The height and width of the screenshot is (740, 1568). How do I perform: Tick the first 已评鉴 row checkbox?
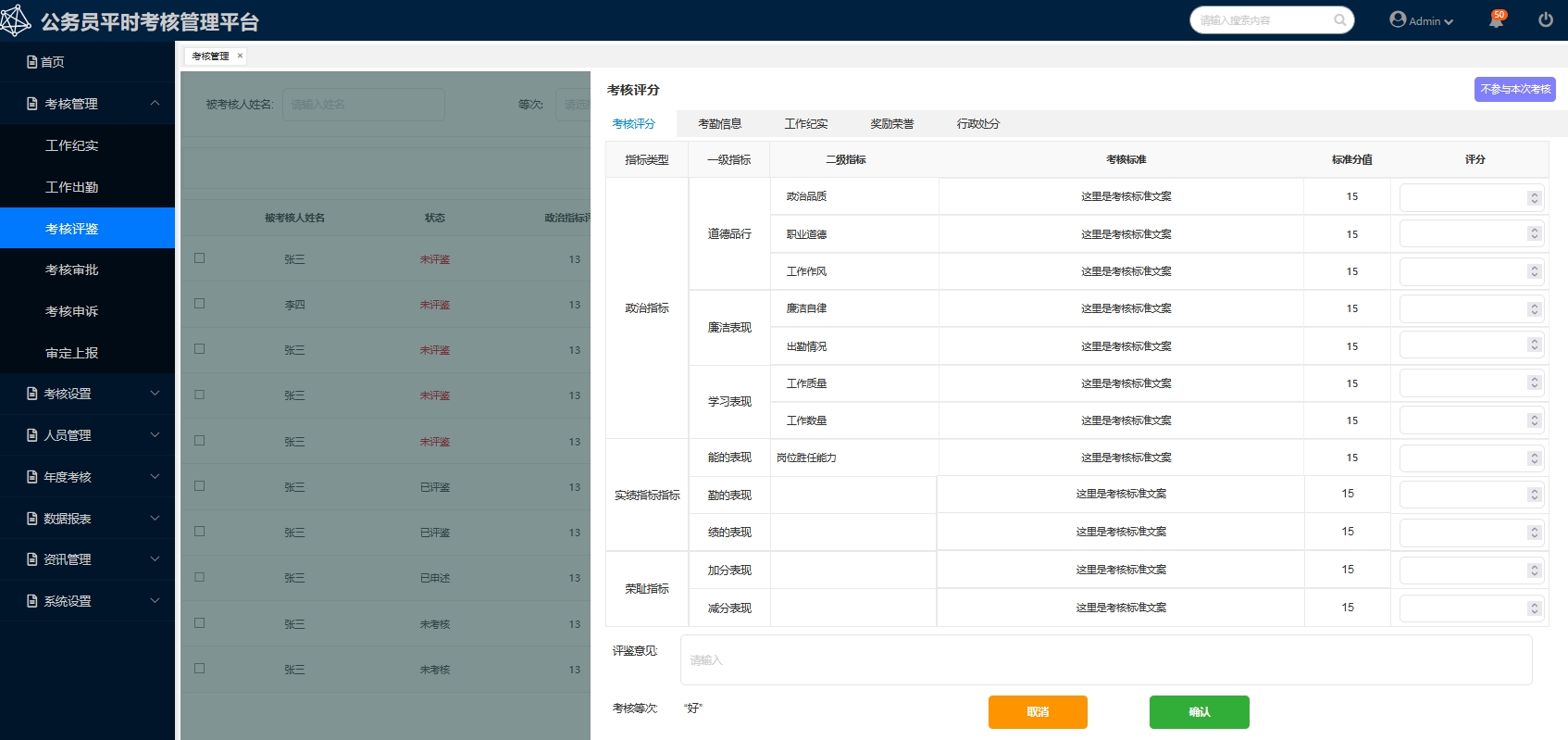tap(199, 486)
